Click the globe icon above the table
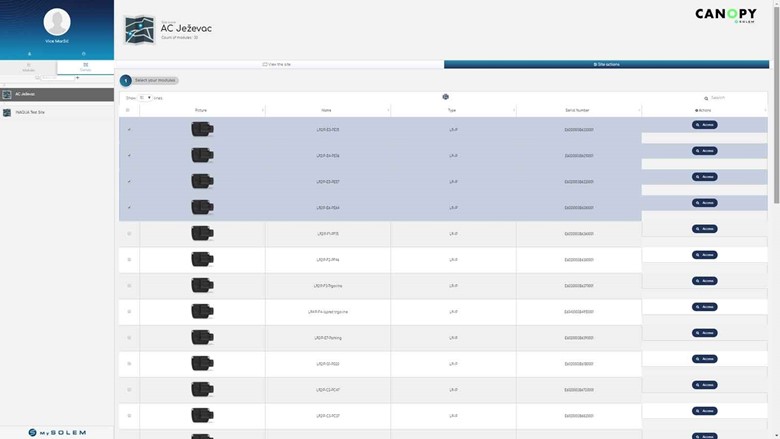 [x=445, y=97]
